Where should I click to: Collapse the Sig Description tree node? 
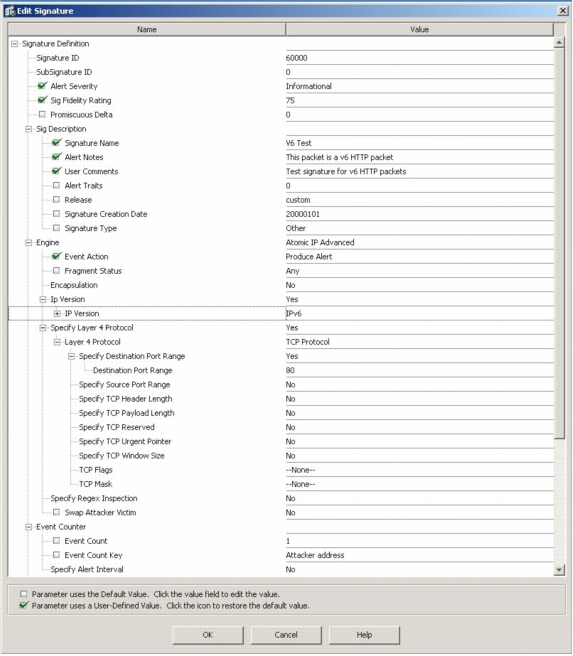click(28, 129)
